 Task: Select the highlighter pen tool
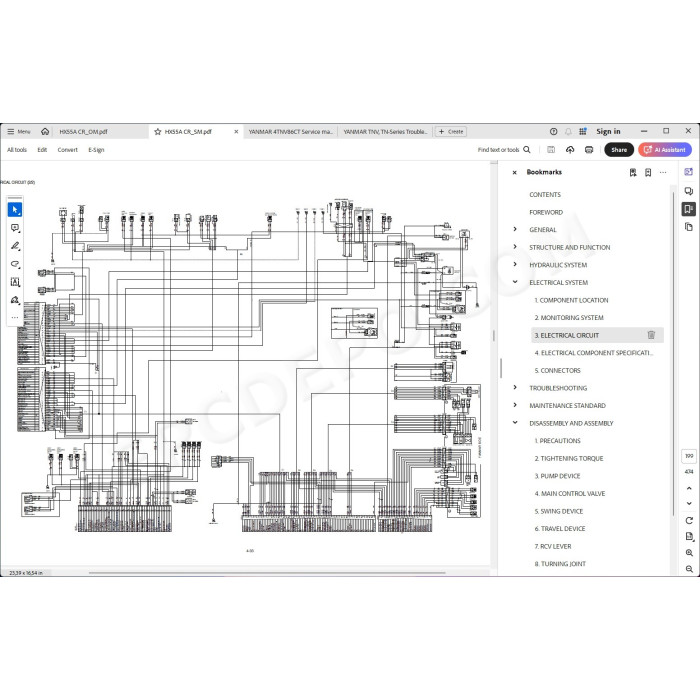click(x=15, y=246)
